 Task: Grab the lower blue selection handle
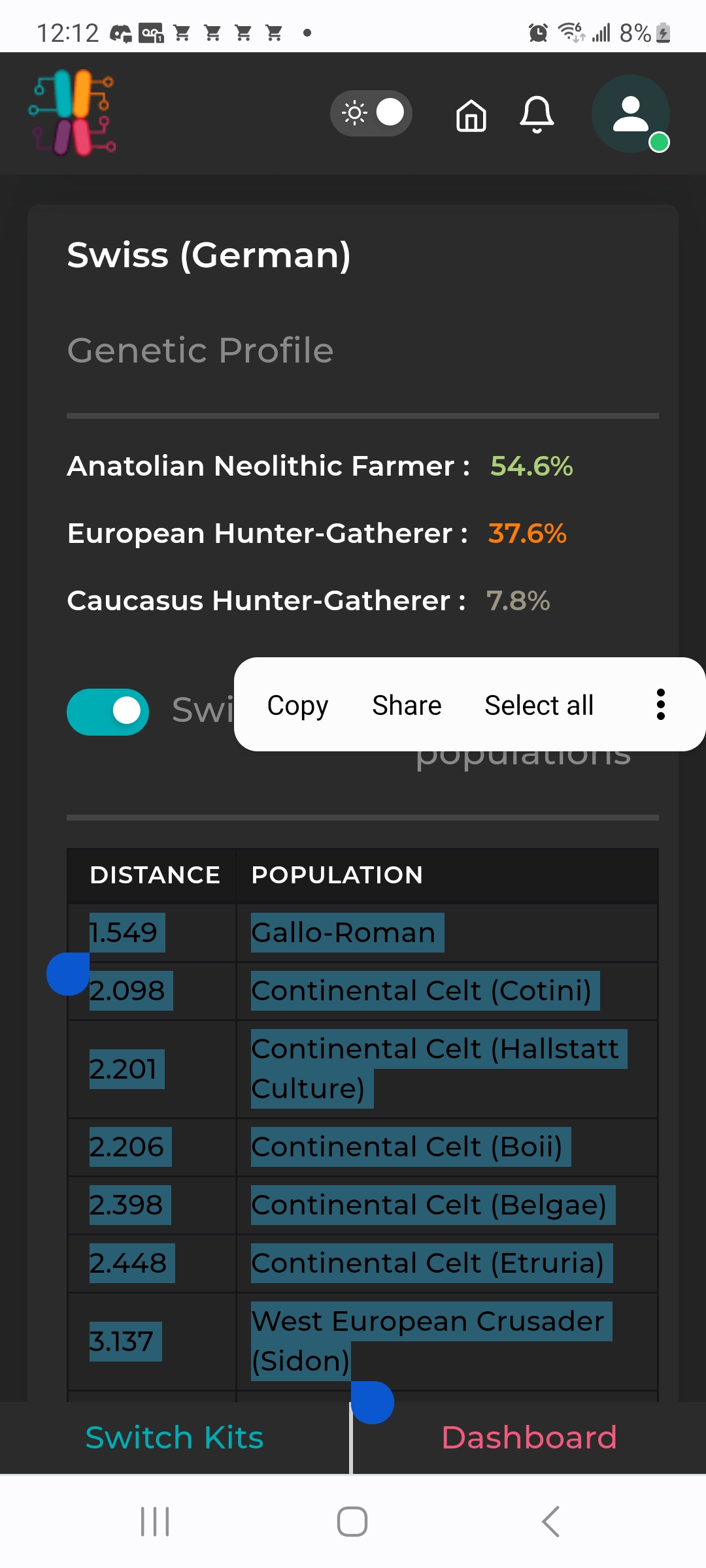(x=373, y=1402)
